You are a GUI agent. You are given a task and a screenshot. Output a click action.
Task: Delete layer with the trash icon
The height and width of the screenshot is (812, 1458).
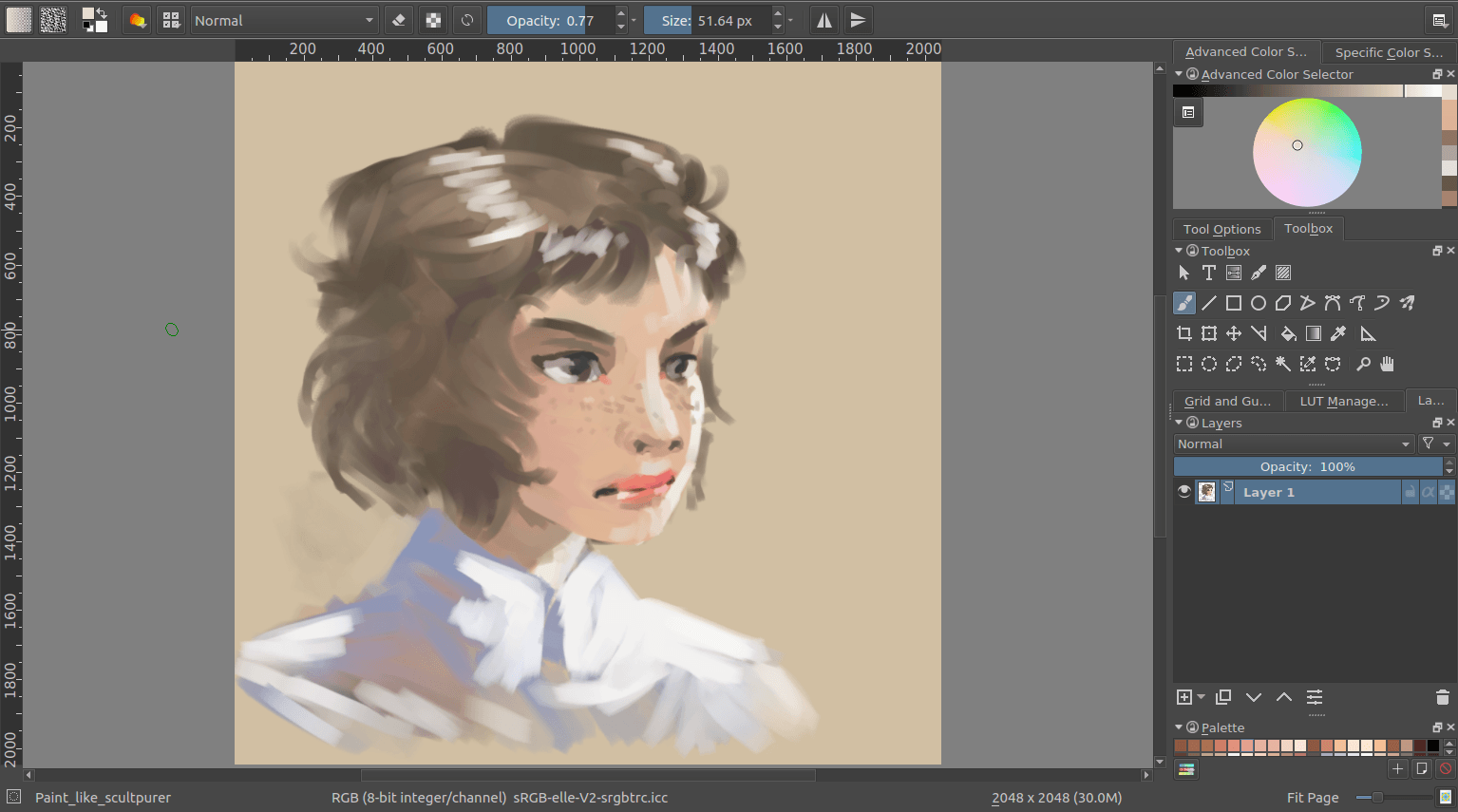(1442, 697)
